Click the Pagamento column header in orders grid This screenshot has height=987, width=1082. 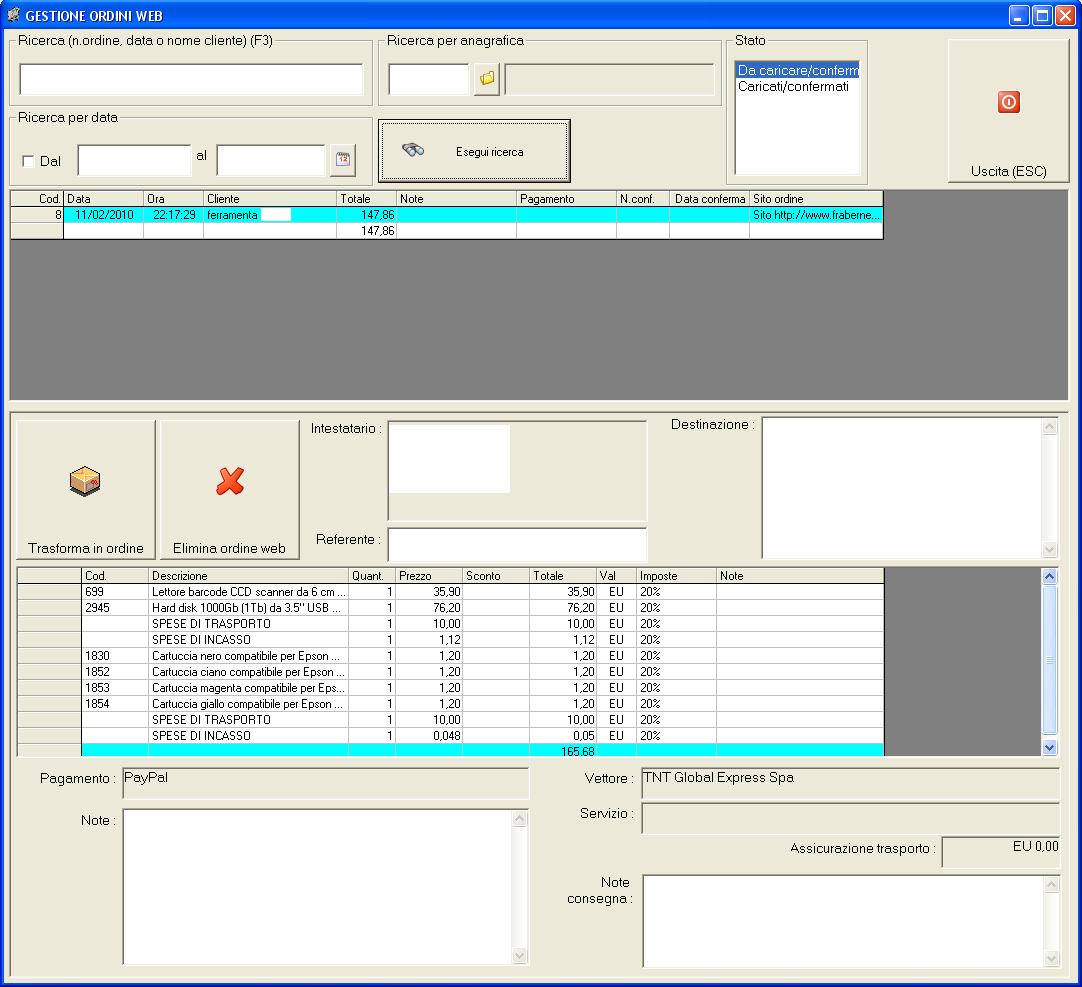click(x=566, y=199)
